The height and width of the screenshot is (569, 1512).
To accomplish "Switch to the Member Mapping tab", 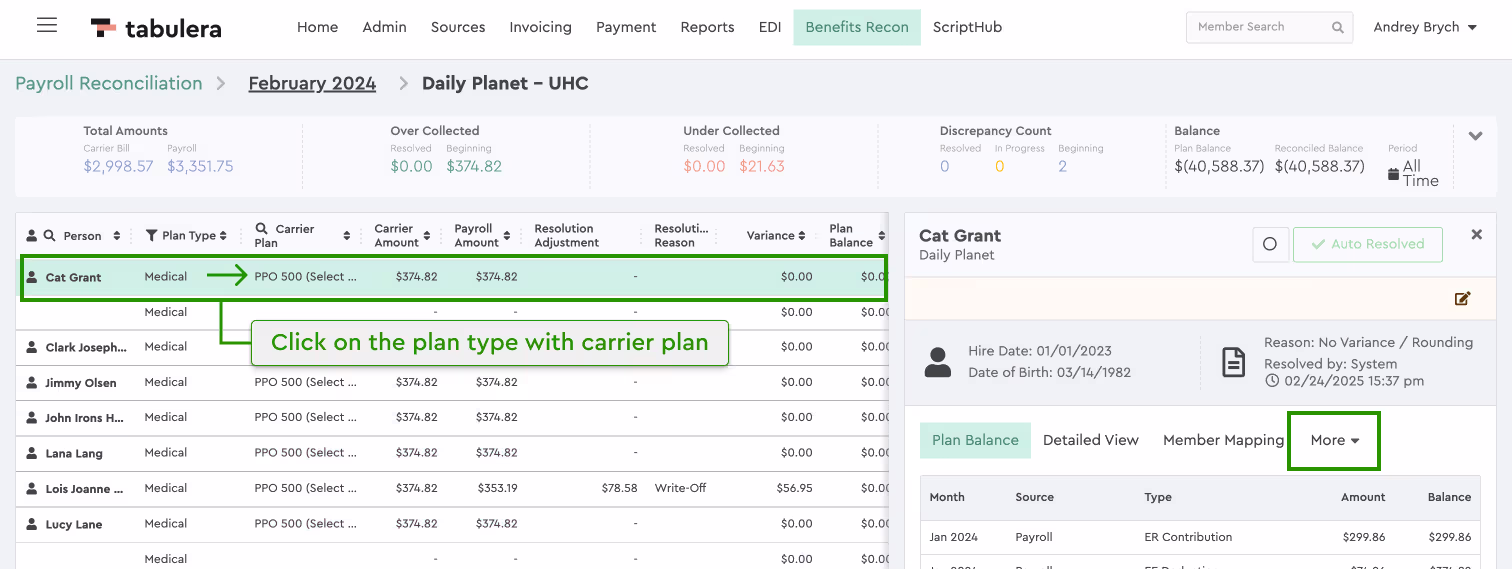I will [x=1223, y=440].
